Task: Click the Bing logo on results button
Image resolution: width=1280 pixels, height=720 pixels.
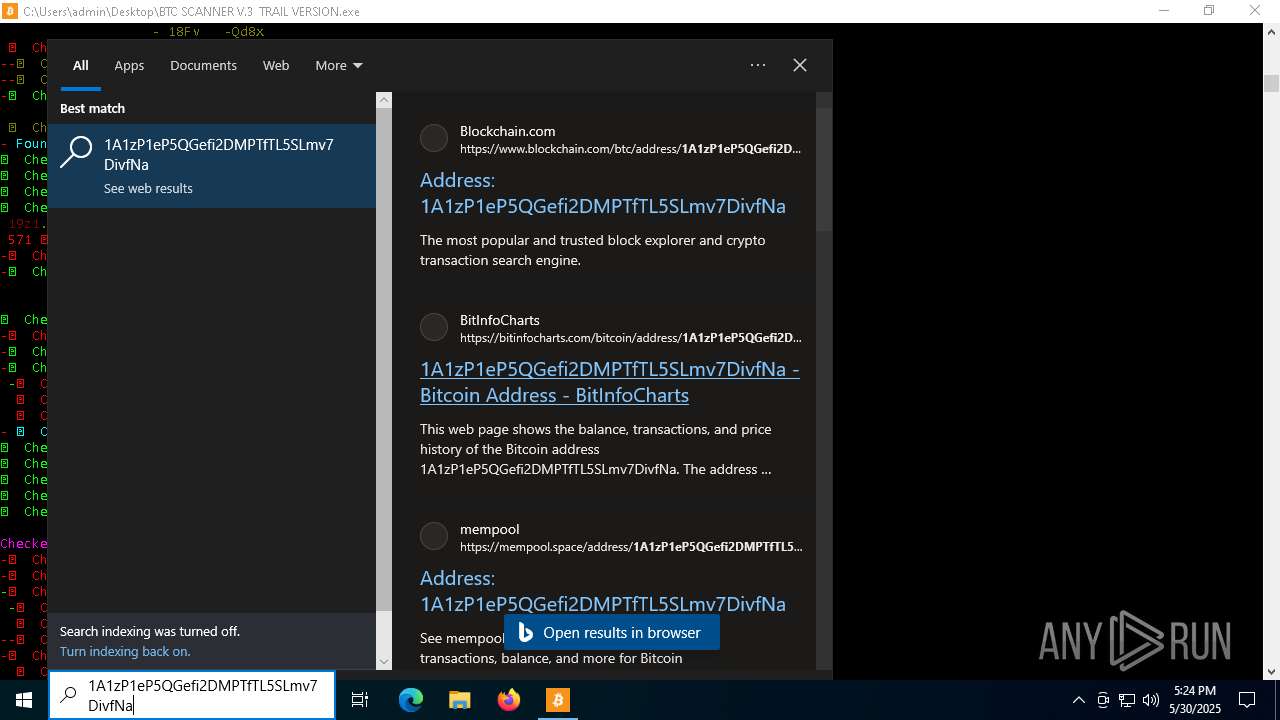Action: [525, 633]
